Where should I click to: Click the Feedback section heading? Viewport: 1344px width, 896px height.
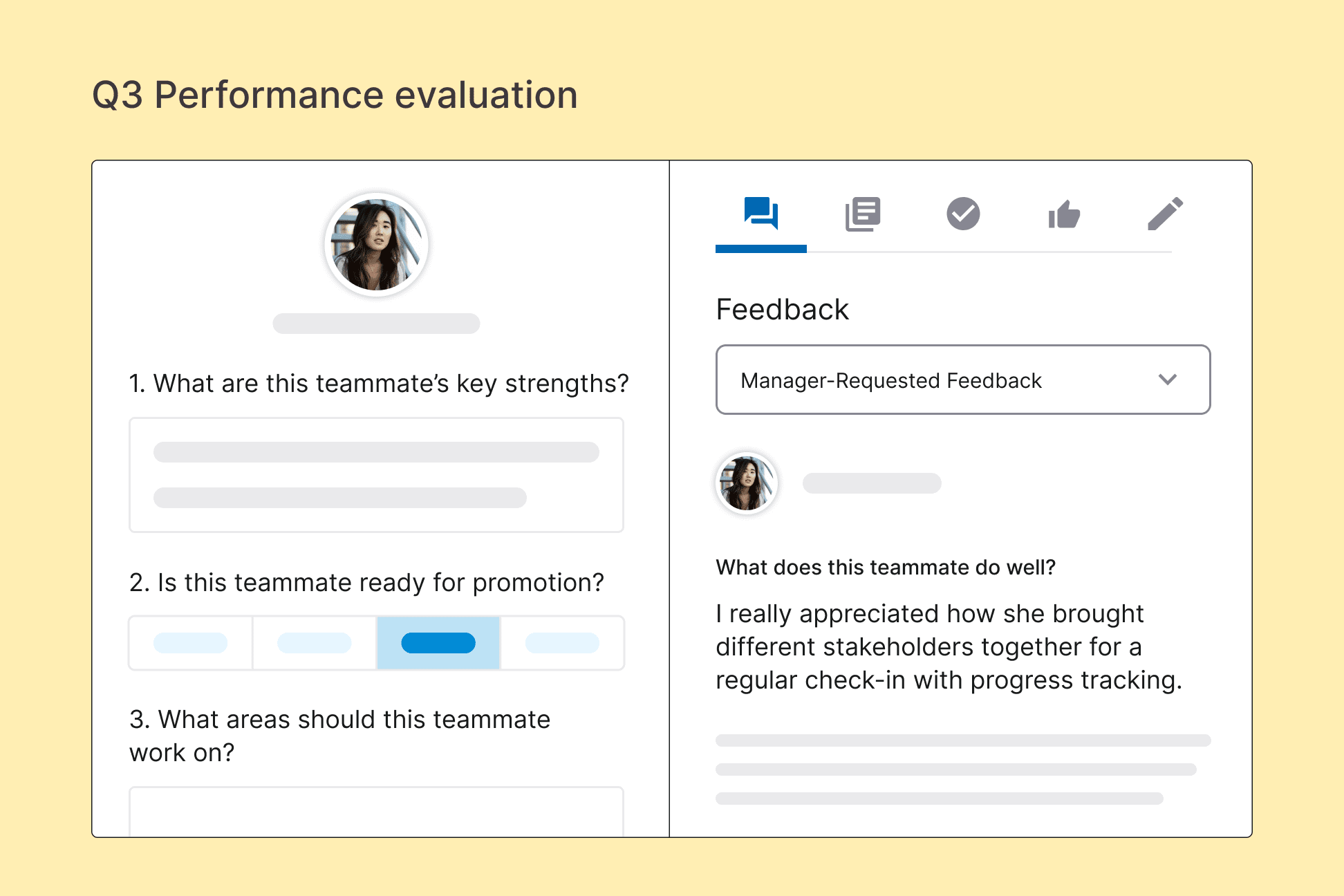coord(782,309)
